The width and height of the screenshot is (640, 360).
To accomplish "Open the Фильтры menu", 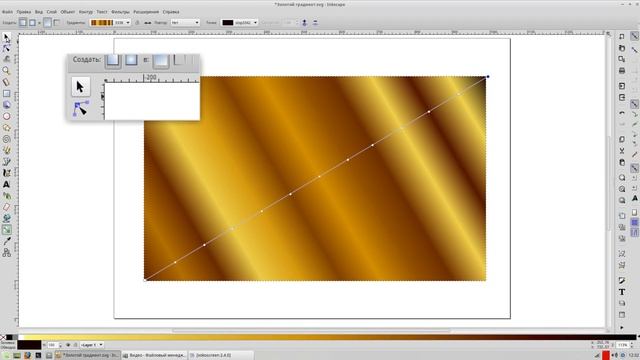I will coord(120,12).
